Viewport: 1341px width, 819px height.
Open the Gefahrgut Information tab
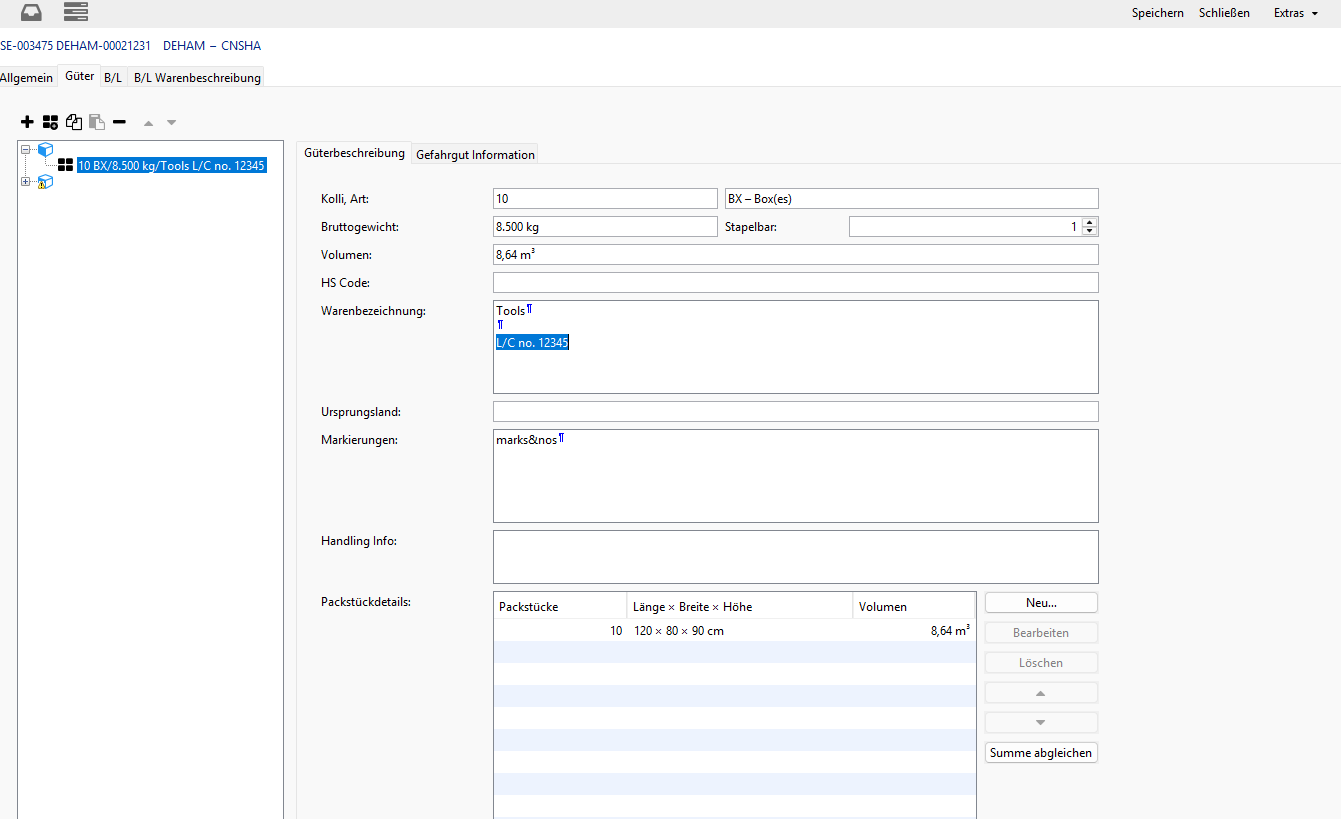(x=475, y=154)
